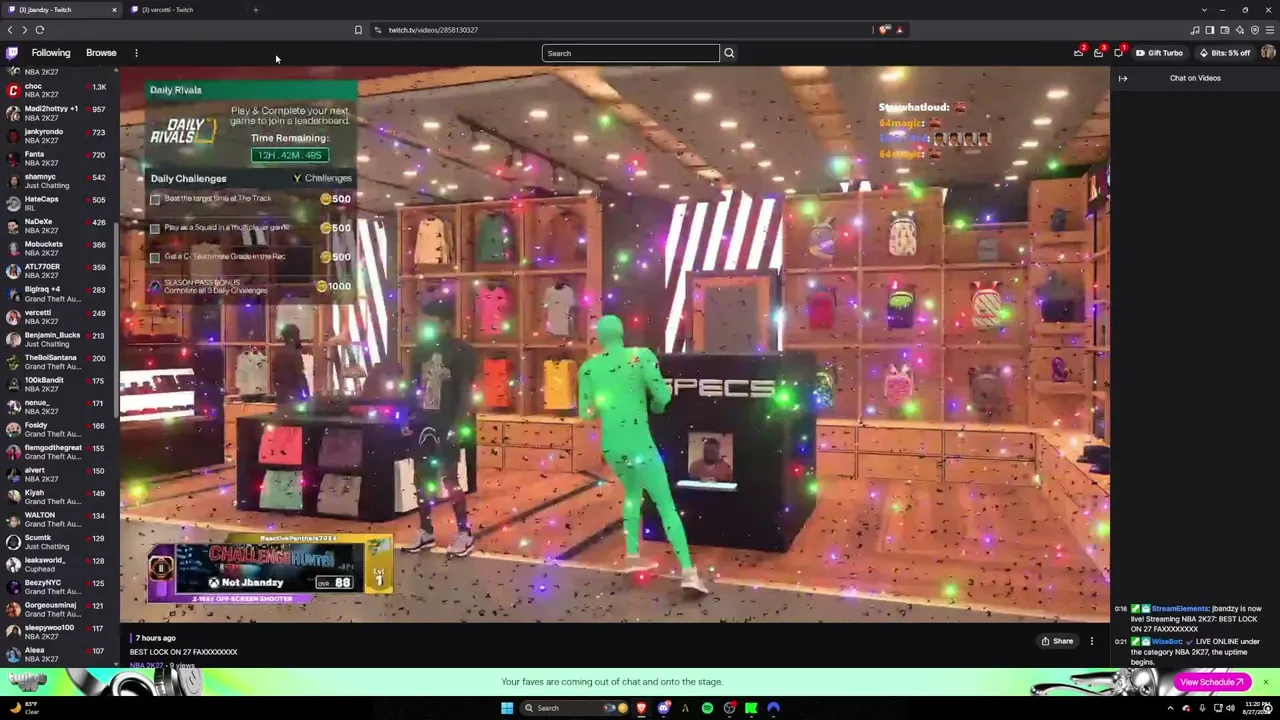Viewport: 1280px width, 720px height.
Task: Open WALTON channel in sidebar
Action: click(x=58, y=520)
